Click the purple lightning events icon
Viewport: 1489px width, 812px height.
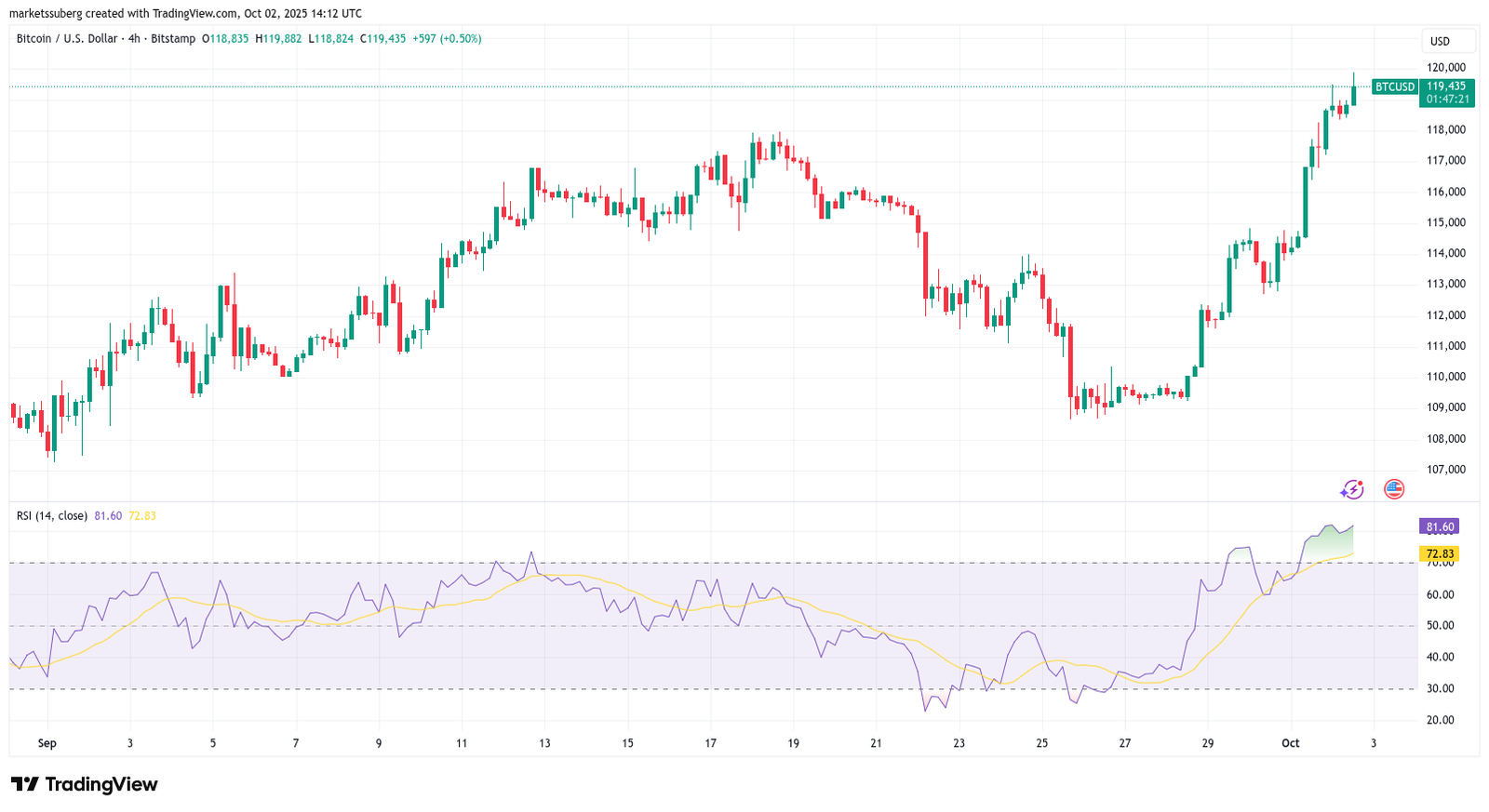coord(1351,489)
